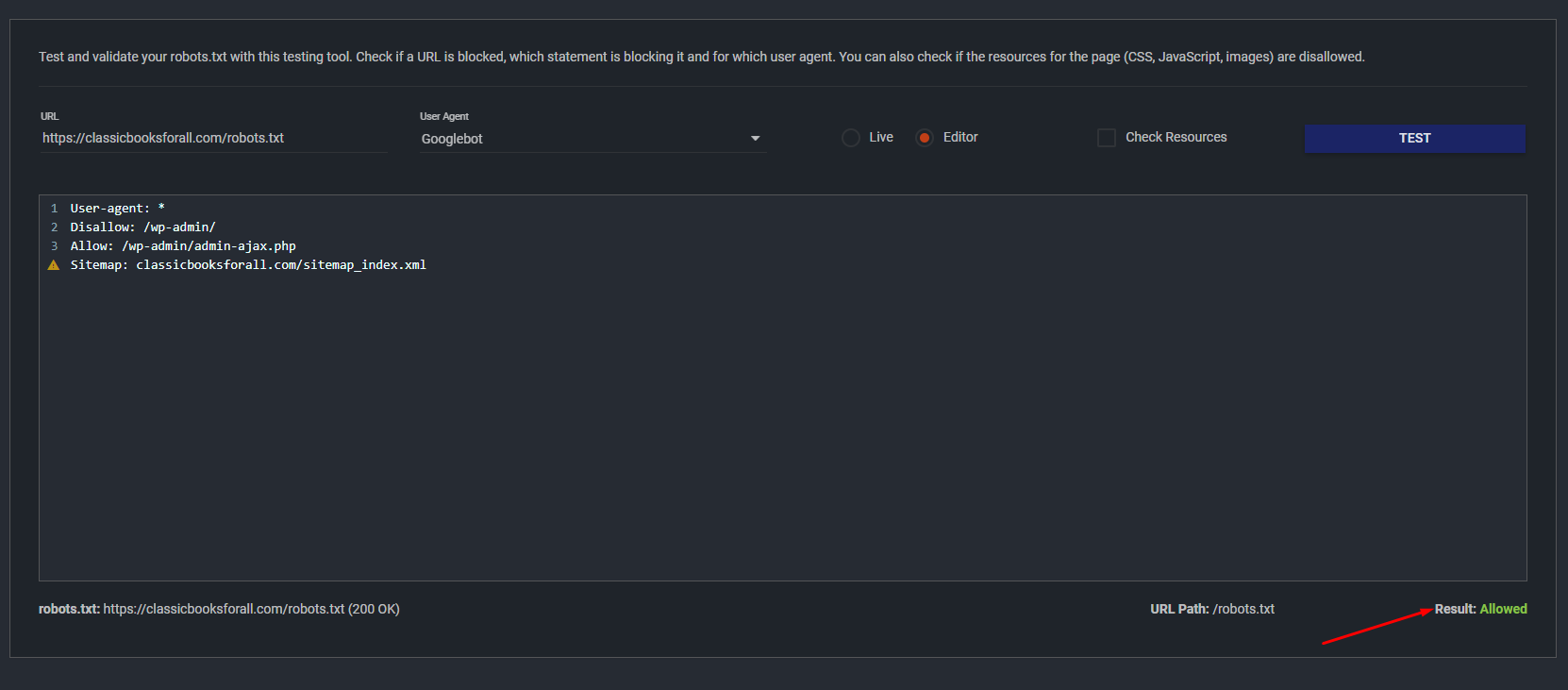Click line number 1 in editor gutter
This screenshot has height=690, width=1568.
(54, 209)
